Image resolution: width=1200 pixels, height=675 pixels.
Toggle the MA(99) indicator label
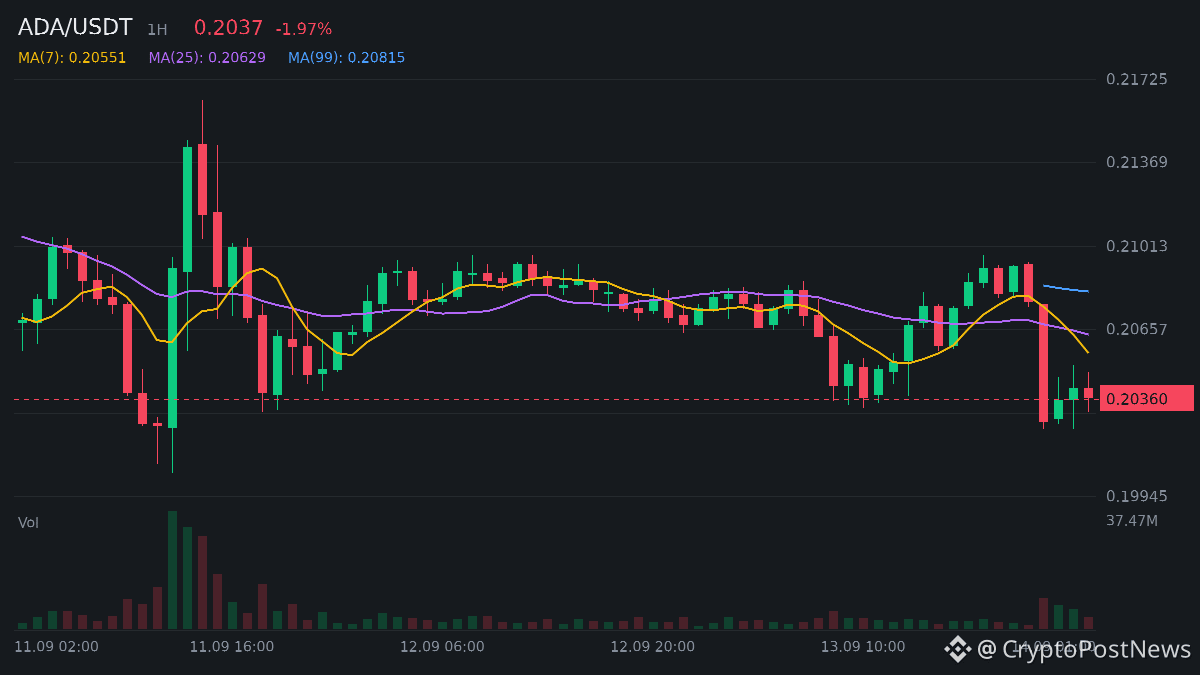(x=347, y=58)
